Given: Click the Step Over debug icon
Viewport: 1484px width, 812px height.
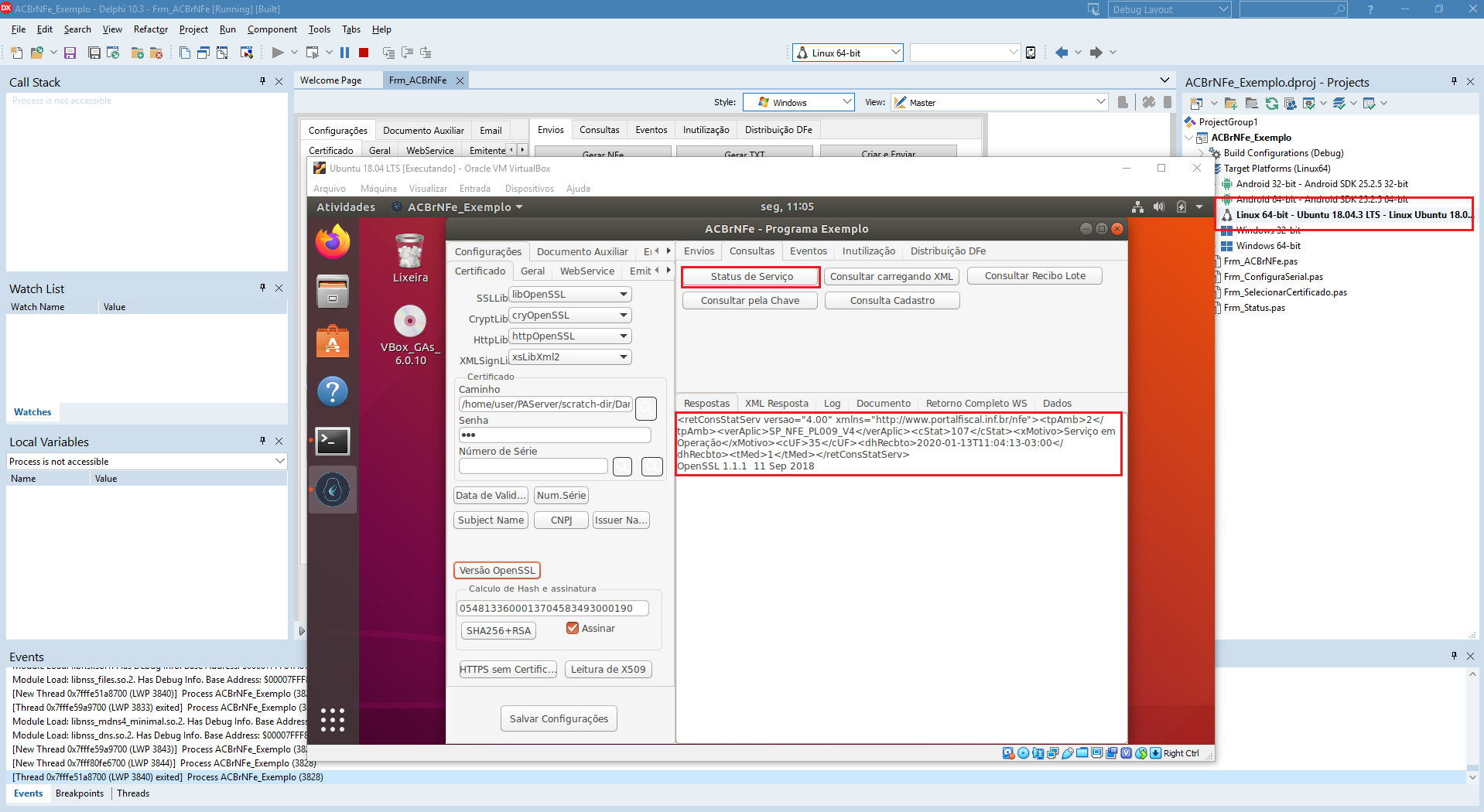Looking at the screenshot, I should tap(407, 53).
